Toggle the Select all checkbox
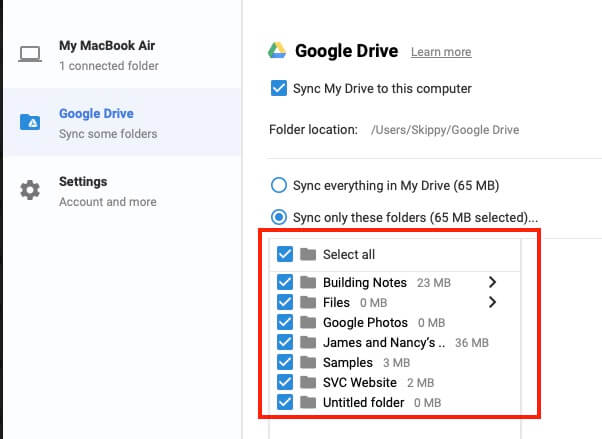Image resolution: width=602 pixels, height=439 pixels. (x=285, y=254)
